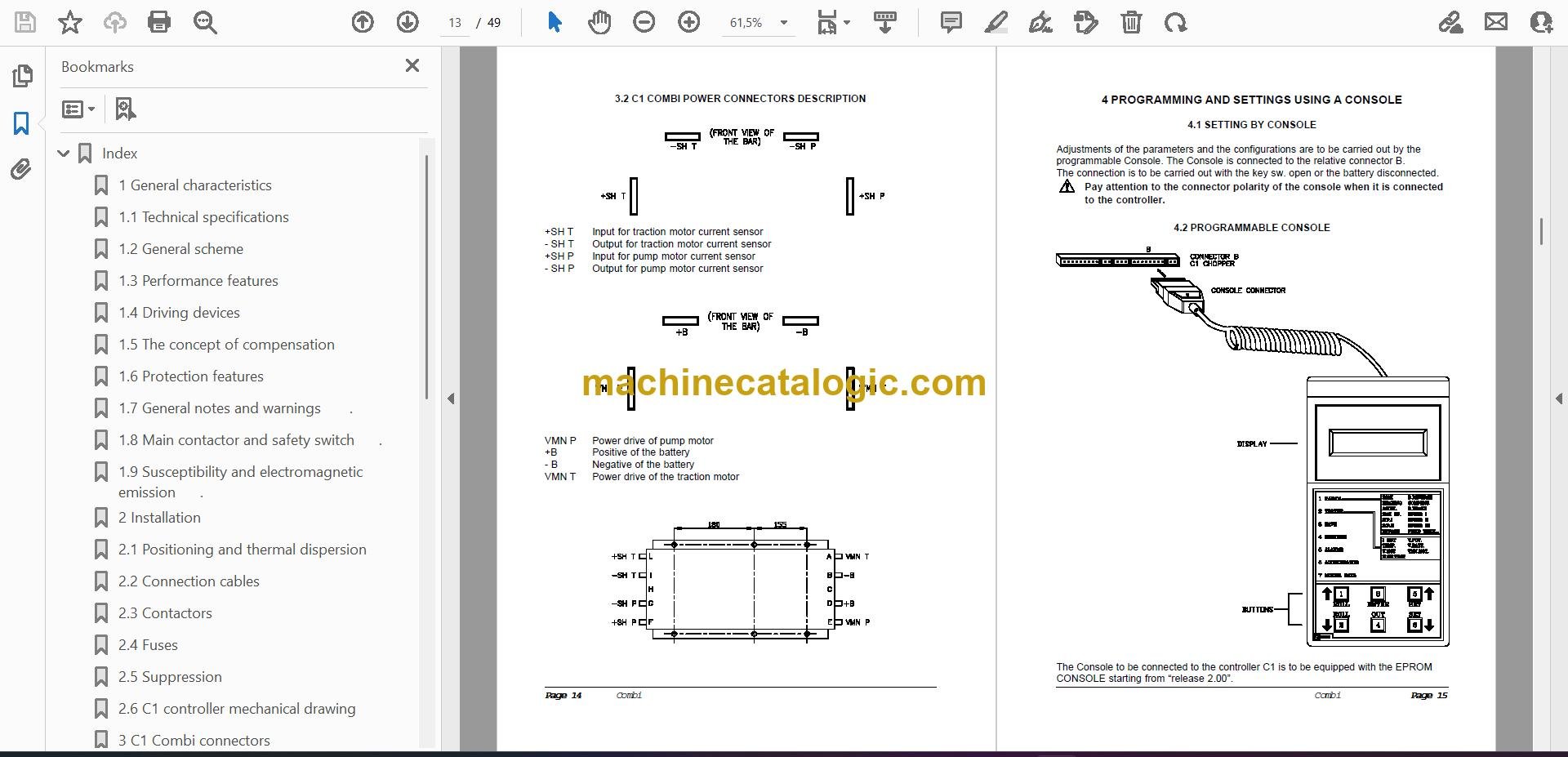Click the page number input field
Viewport: 1568px width, 757px height.
(455, 23)
